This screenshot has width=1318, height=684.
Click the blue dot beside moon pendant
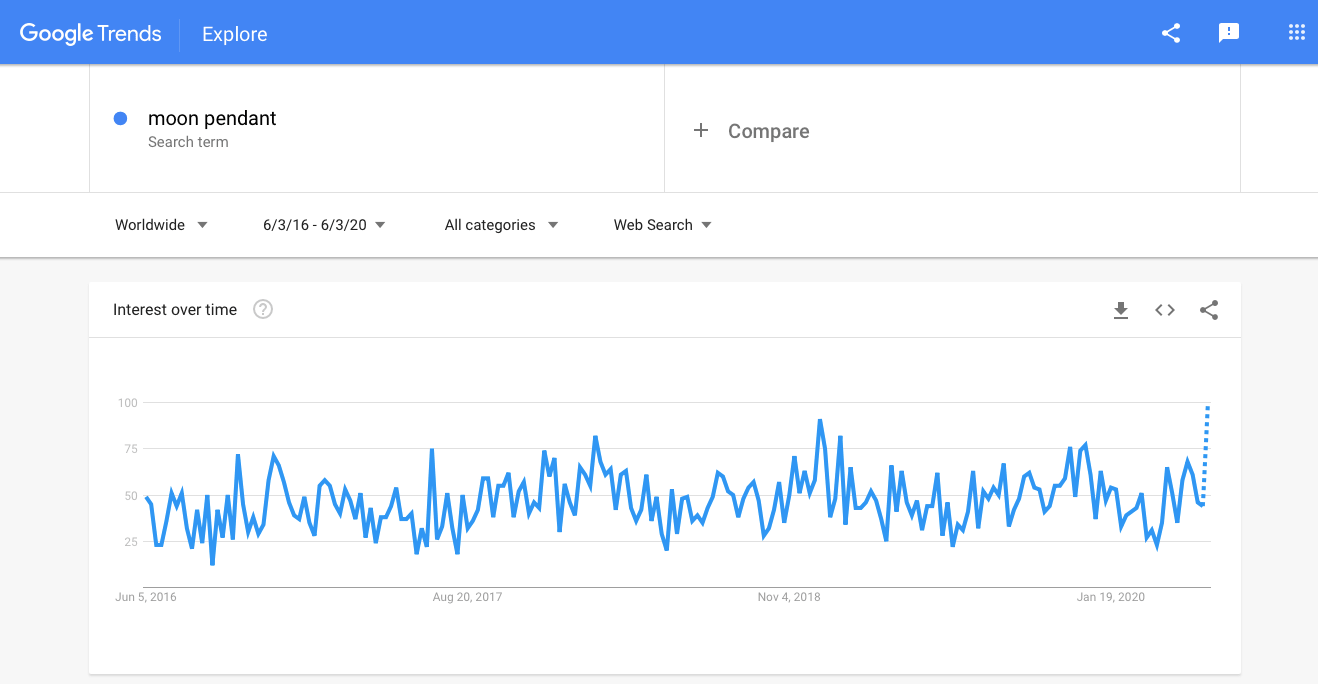[121, 118]
